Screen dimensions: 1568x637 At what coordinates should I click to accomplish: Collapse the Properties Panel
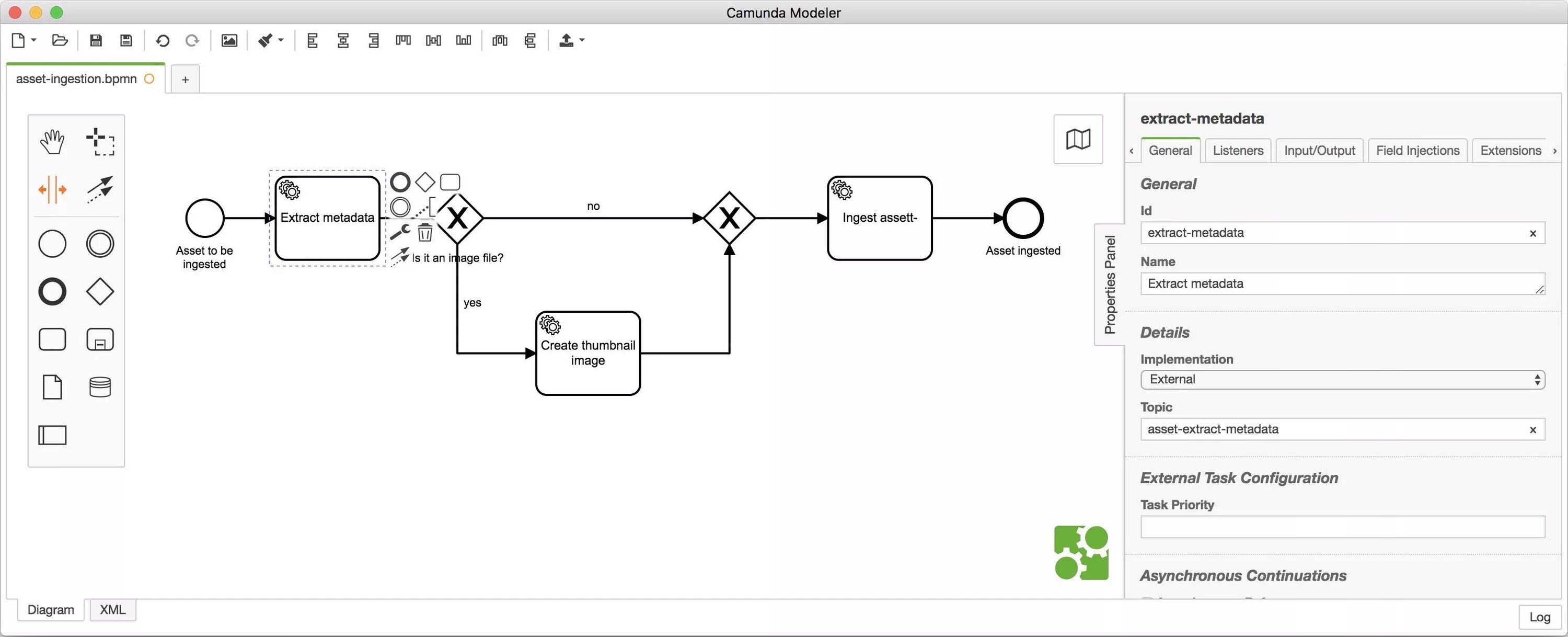coord(1109,283)
